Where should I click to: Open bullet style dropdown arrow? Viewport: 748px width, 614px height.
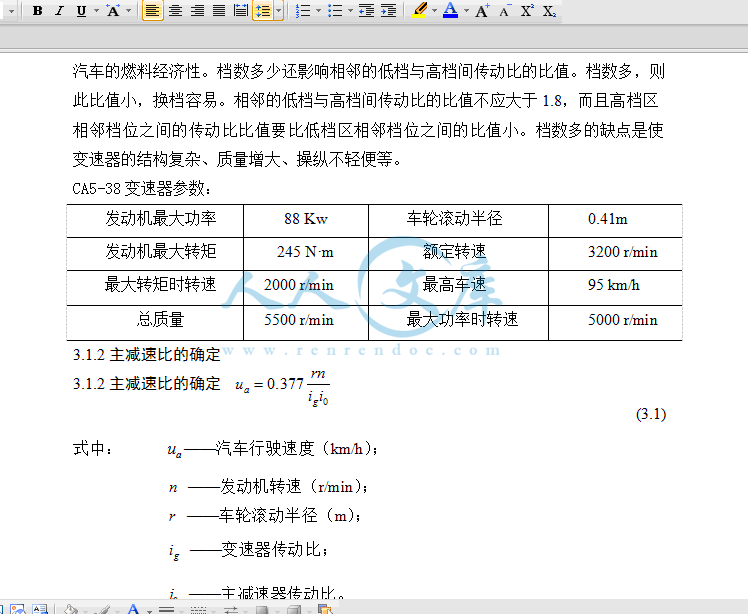(351, 10)
